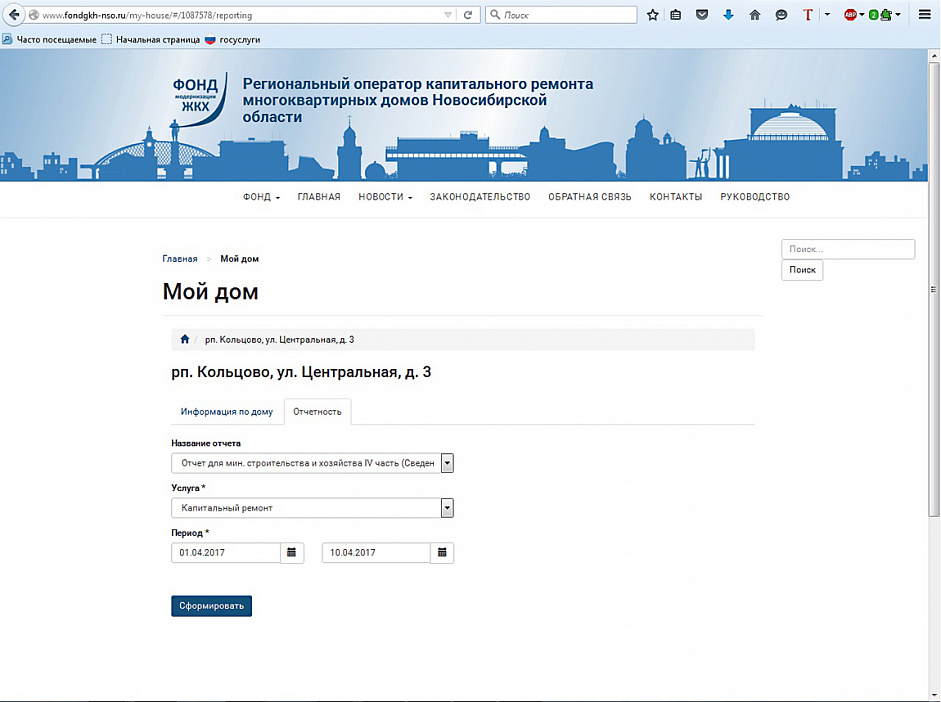This screenshot has width=941, height=702.
Task: Click the period end date field 10.04.2017
Action: 376,553
